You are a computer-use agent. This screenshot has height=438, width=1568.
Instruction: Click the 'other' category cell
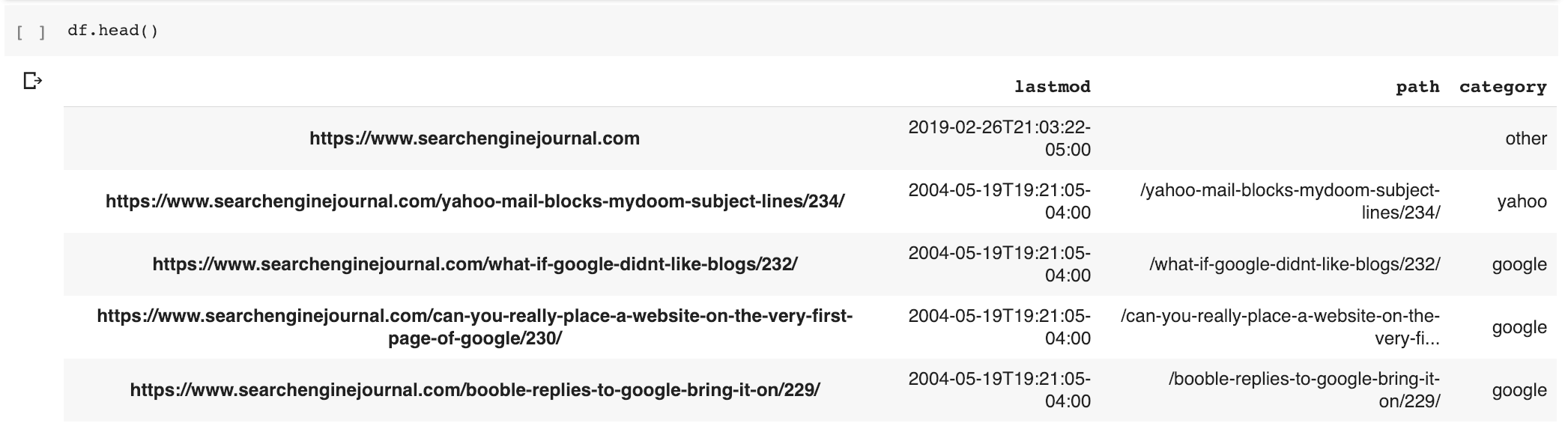click(1525, 139)
